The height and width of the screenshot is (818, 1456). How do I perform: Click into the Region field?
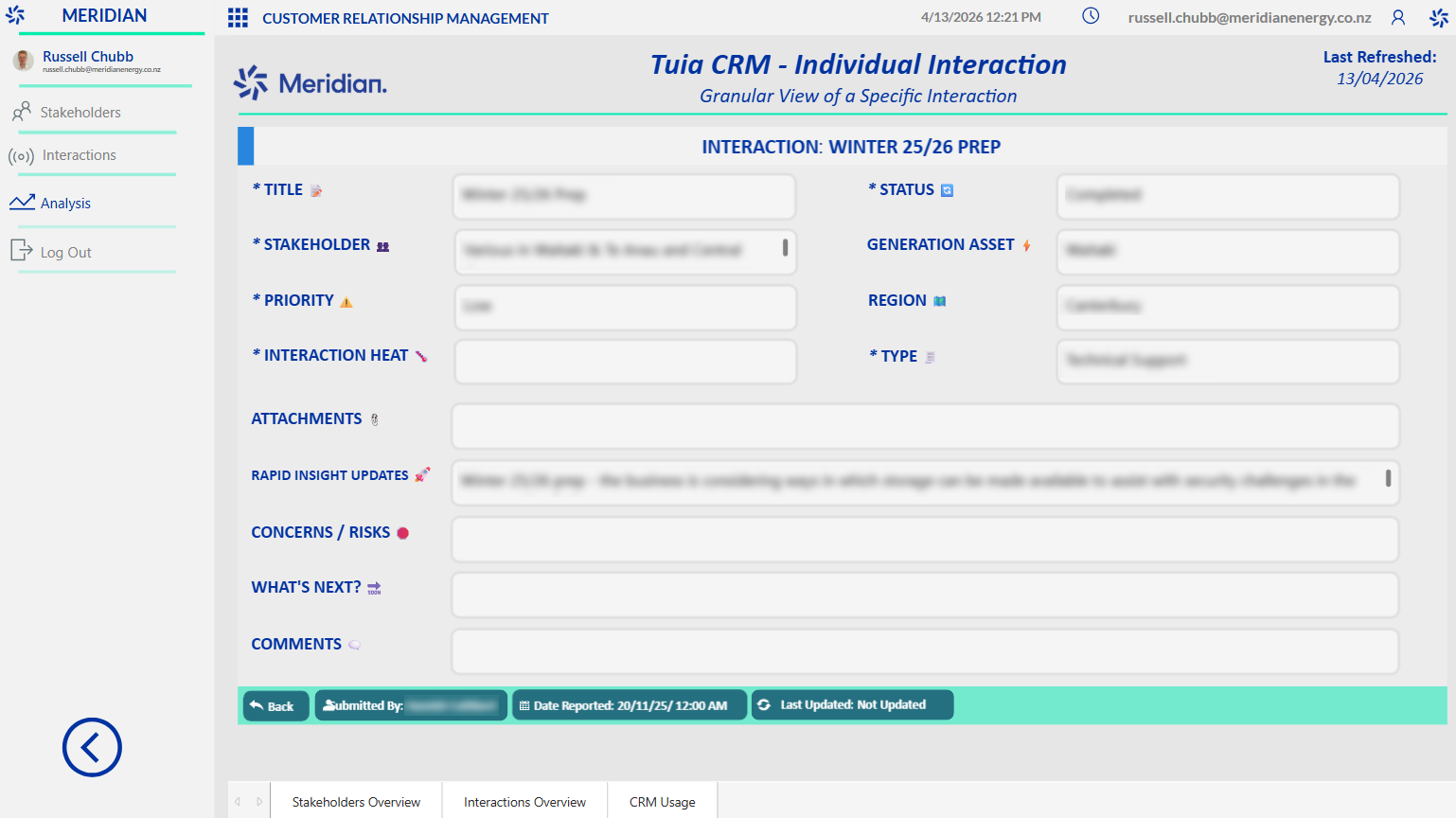pos(1228,307)
